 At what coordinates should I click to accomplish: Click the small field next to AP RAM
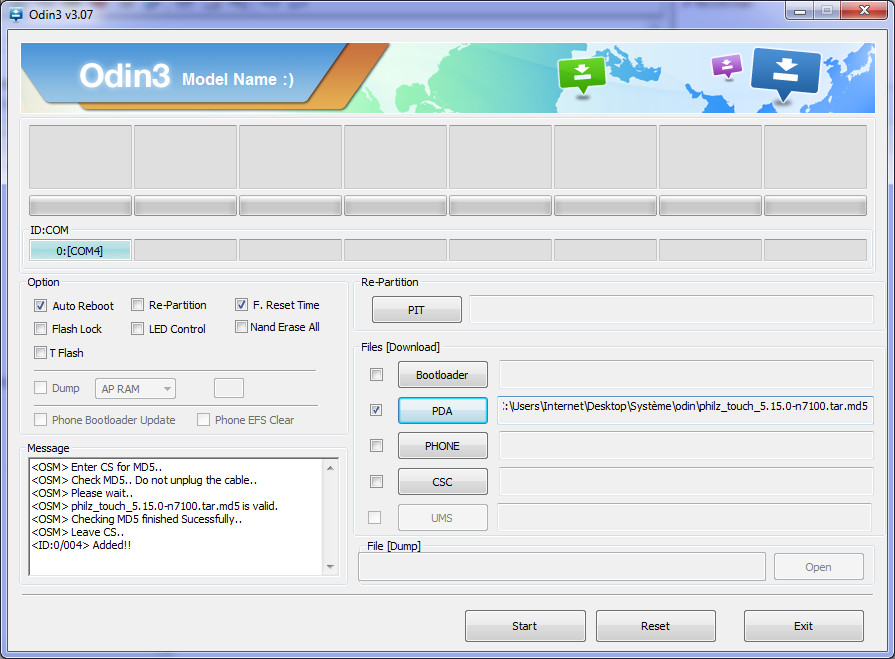pyautogui.click(x=229, y=388)
